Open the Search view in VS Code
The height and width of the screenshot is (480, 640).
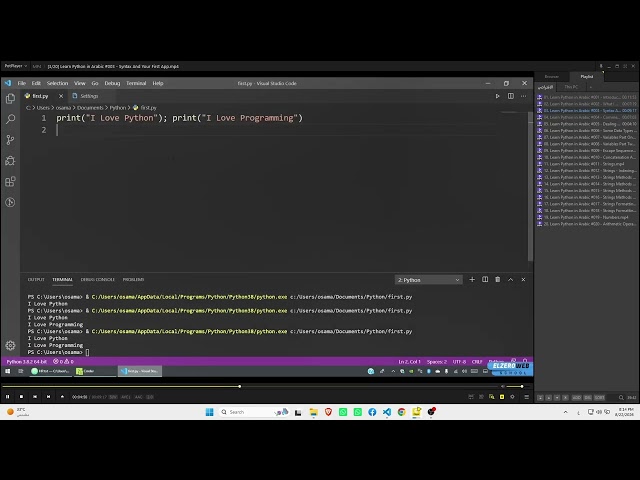10,119
